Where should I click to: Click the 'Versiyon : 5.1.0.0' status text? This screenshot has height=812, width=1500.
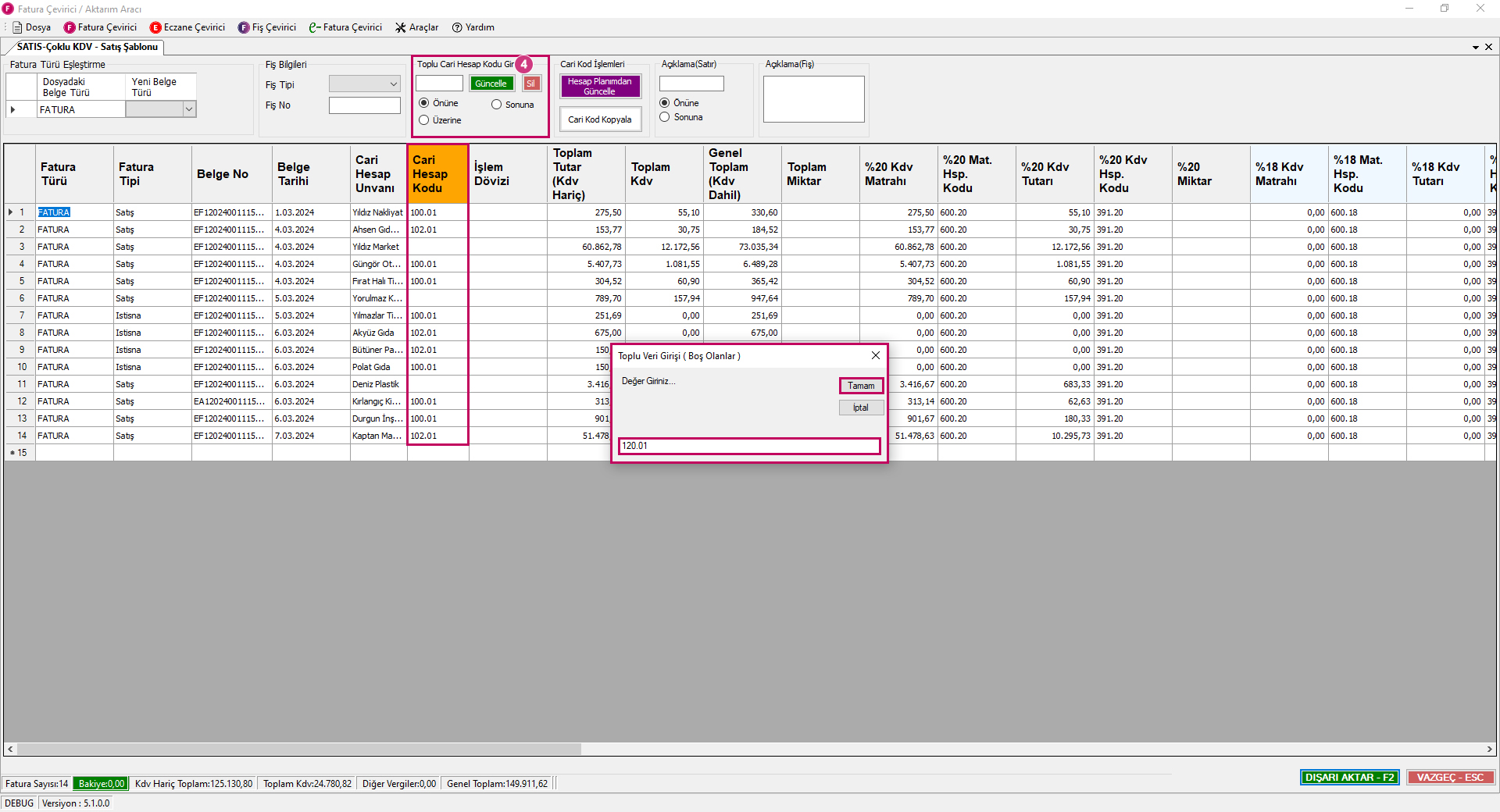pyautogui.click(x=76, y=803)
